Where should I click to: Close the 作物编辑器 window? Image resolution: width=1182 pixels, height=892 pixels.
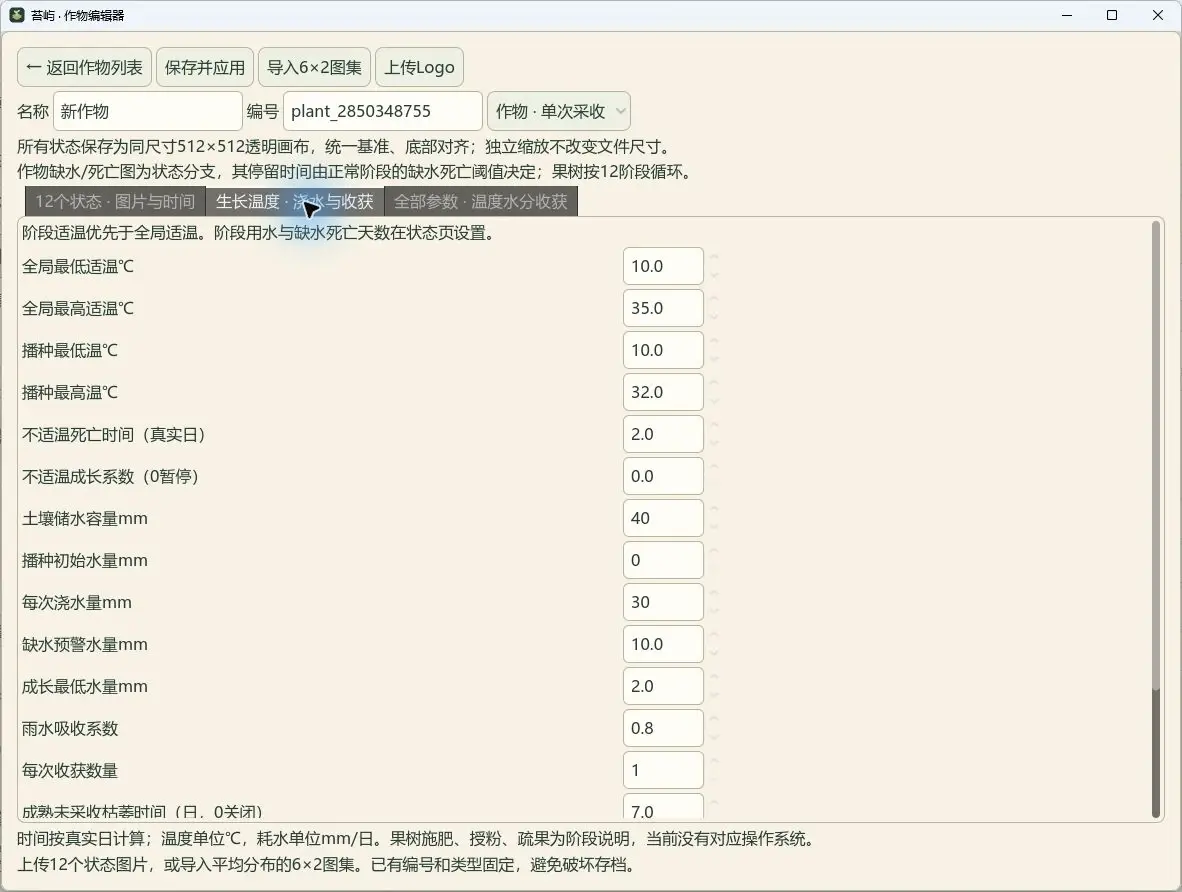[1158, 15]
